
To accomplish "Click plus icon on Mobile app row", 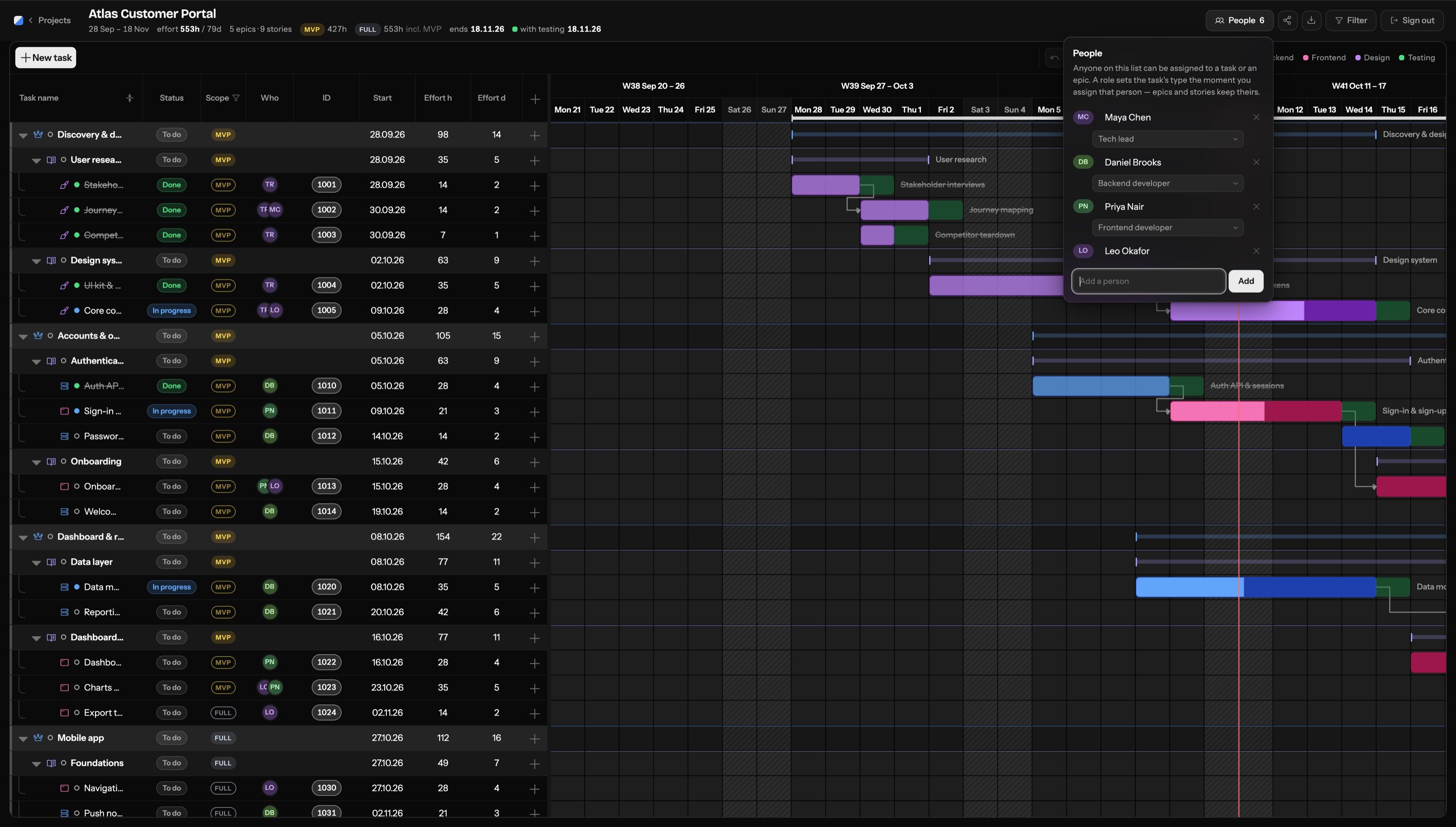I will click(535, 738).
